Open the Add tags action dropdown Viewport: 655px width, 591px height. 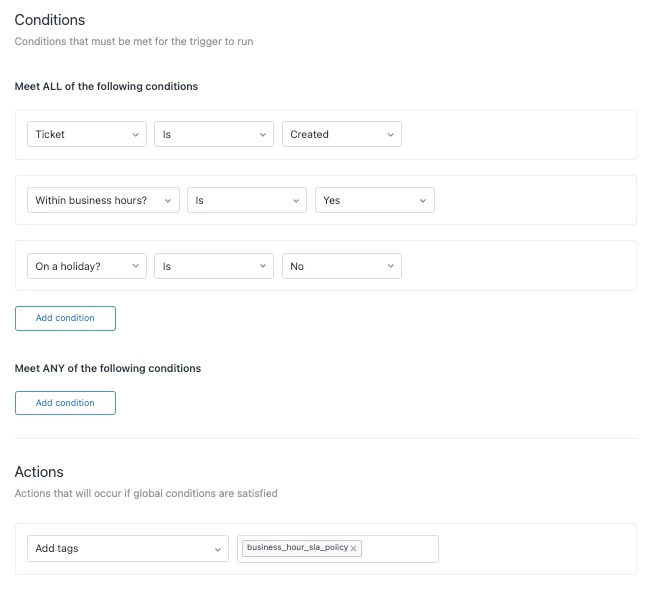click(127, 549)
